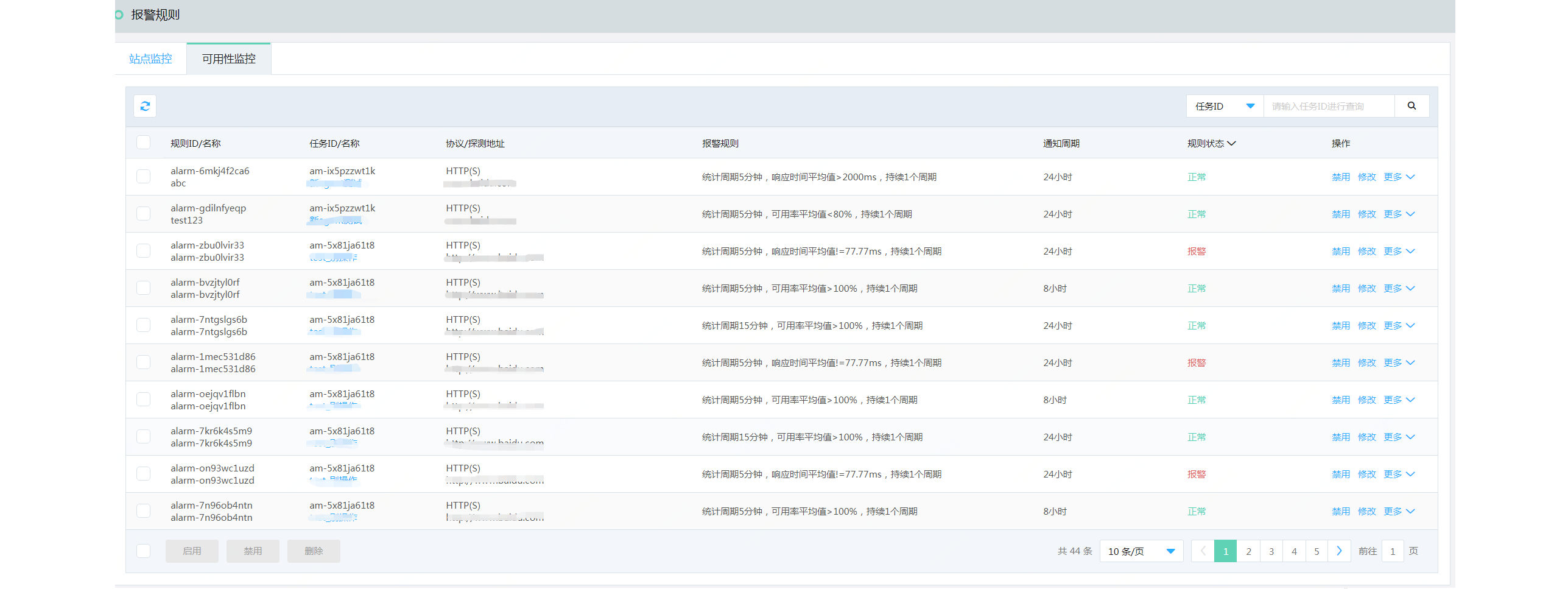This screenshot has height=589, width=1568.
Task: Go to next page with right arrow icon
Action: pos(1339,551)
